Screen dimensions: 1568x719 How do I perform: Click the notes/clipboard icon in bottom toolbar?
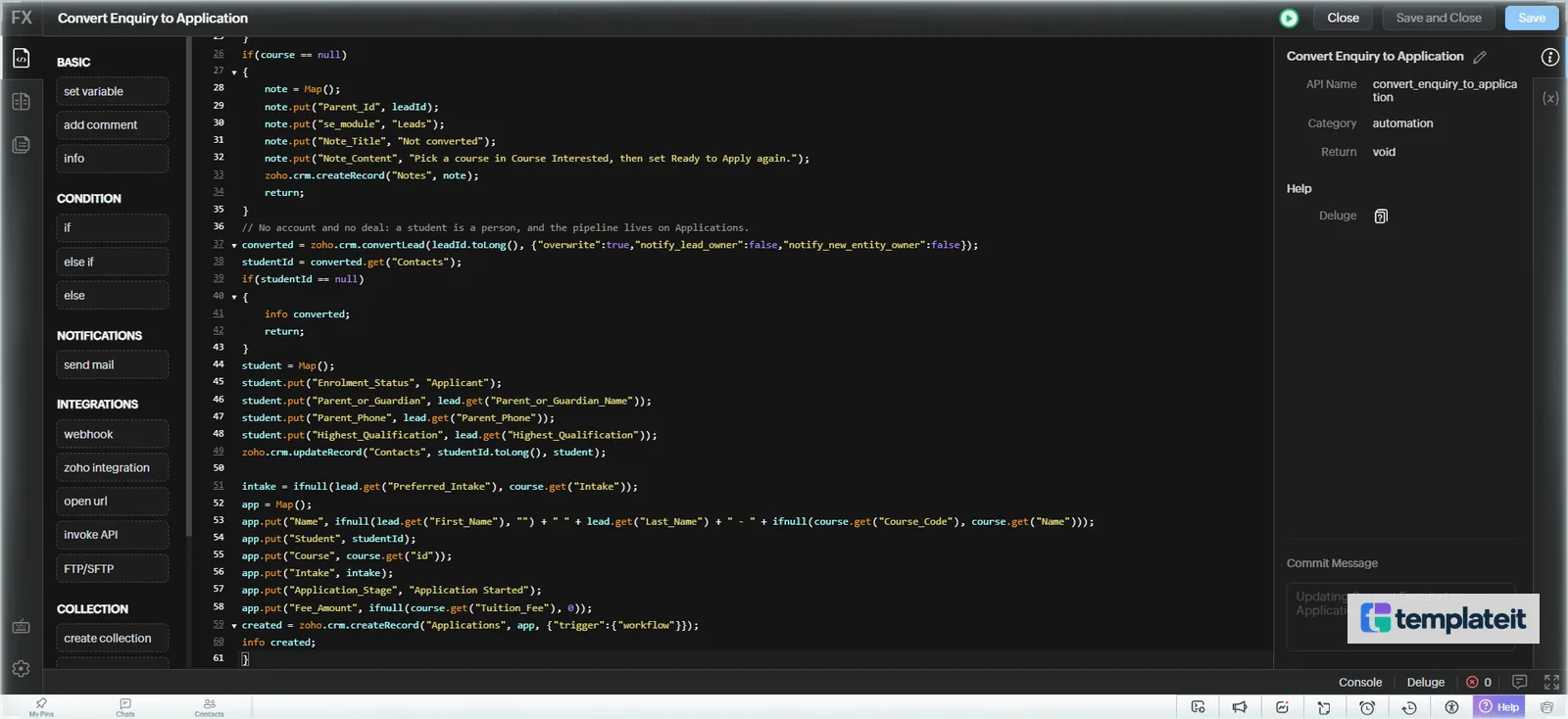[x=1324, y=707]
